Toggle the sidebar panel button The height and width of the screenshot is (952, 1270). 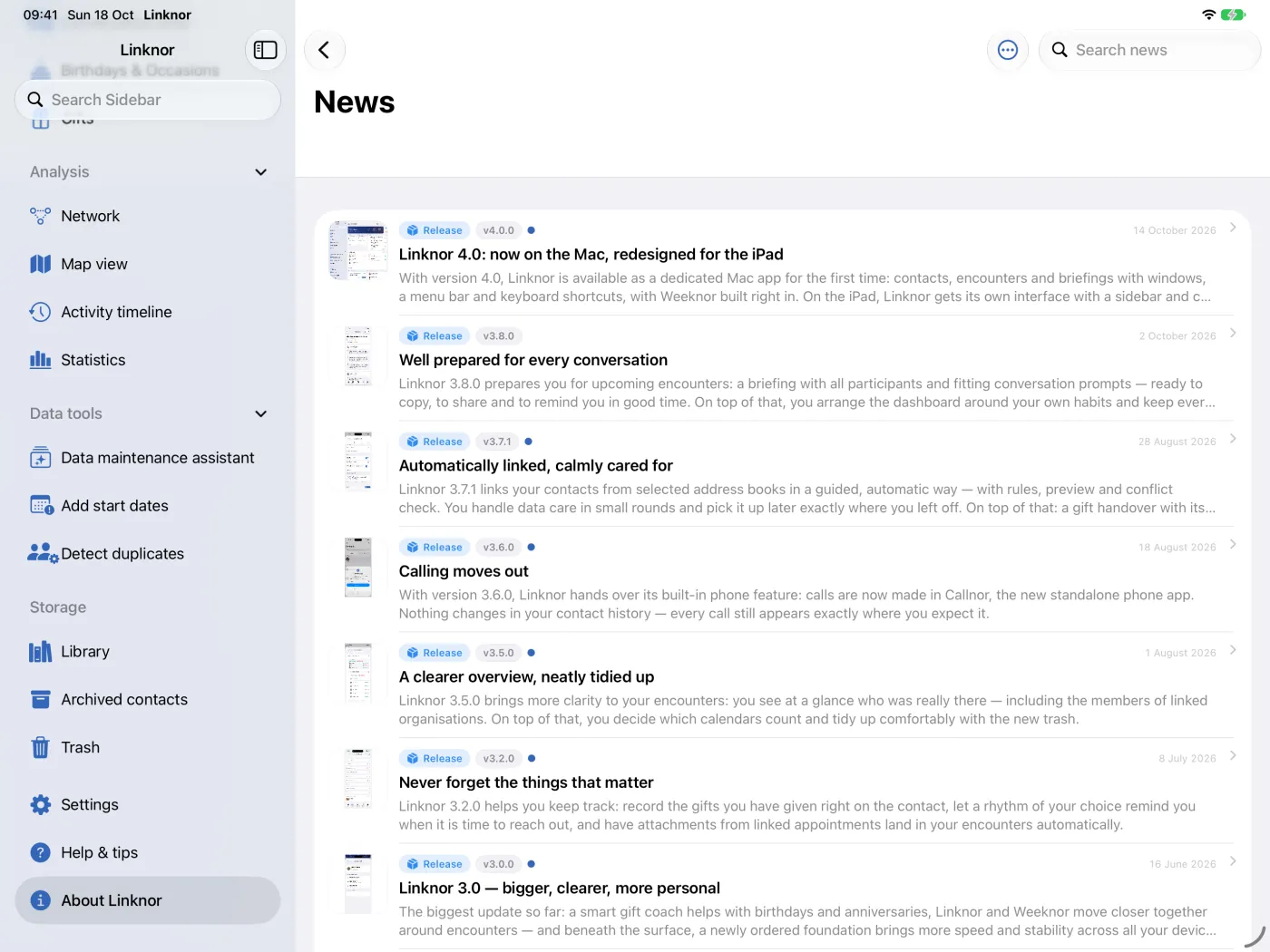[x=265, y=50]
